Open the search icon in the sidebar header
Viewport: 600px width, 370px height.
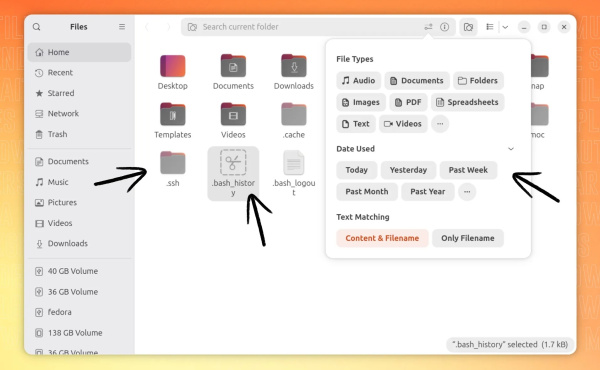coord(37,27)
